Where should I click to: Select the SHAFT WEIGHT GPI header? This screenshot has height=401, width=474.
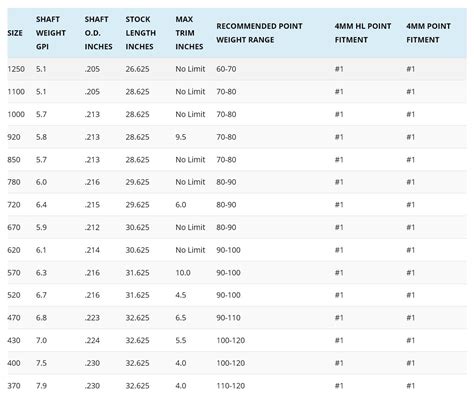click(51, 33)
